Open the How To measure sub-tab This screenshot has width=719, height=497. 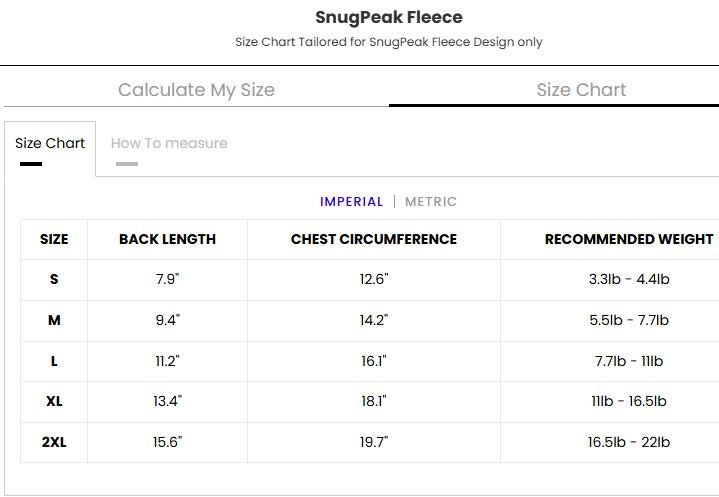pos(169,143)
